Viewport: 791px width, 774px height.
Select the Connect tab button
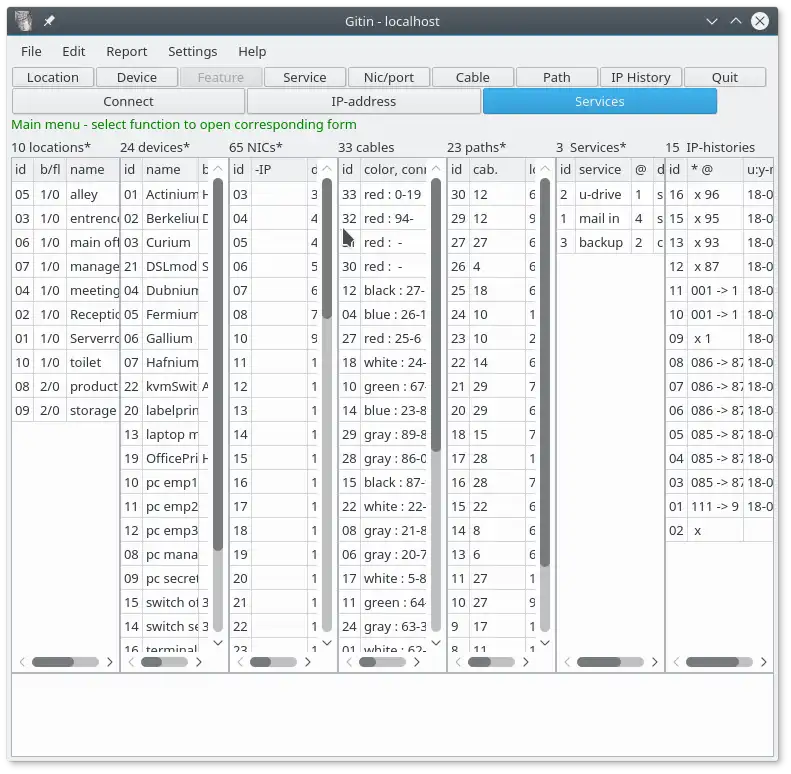click(129, 101)
